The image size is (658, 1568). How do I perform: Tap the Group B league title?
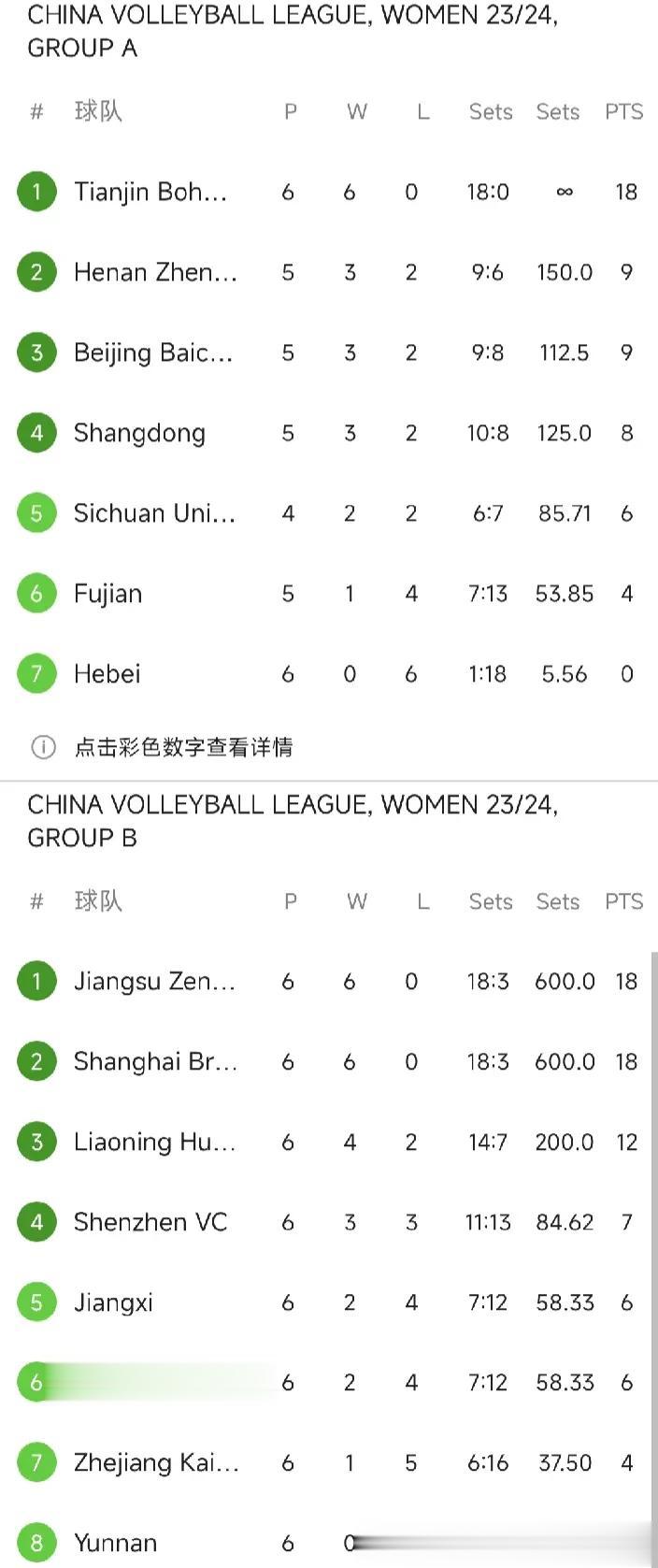(293, 821)
